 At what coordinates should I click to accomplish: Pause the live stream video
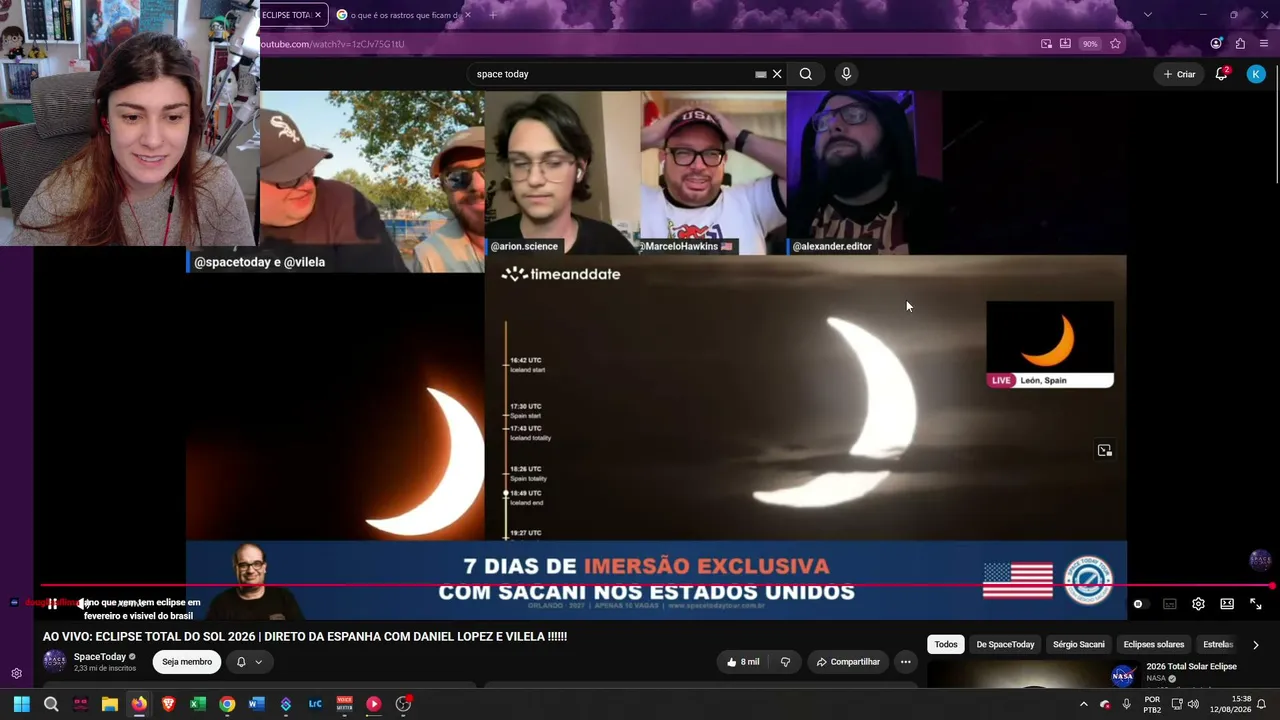[x=52, y=604]
